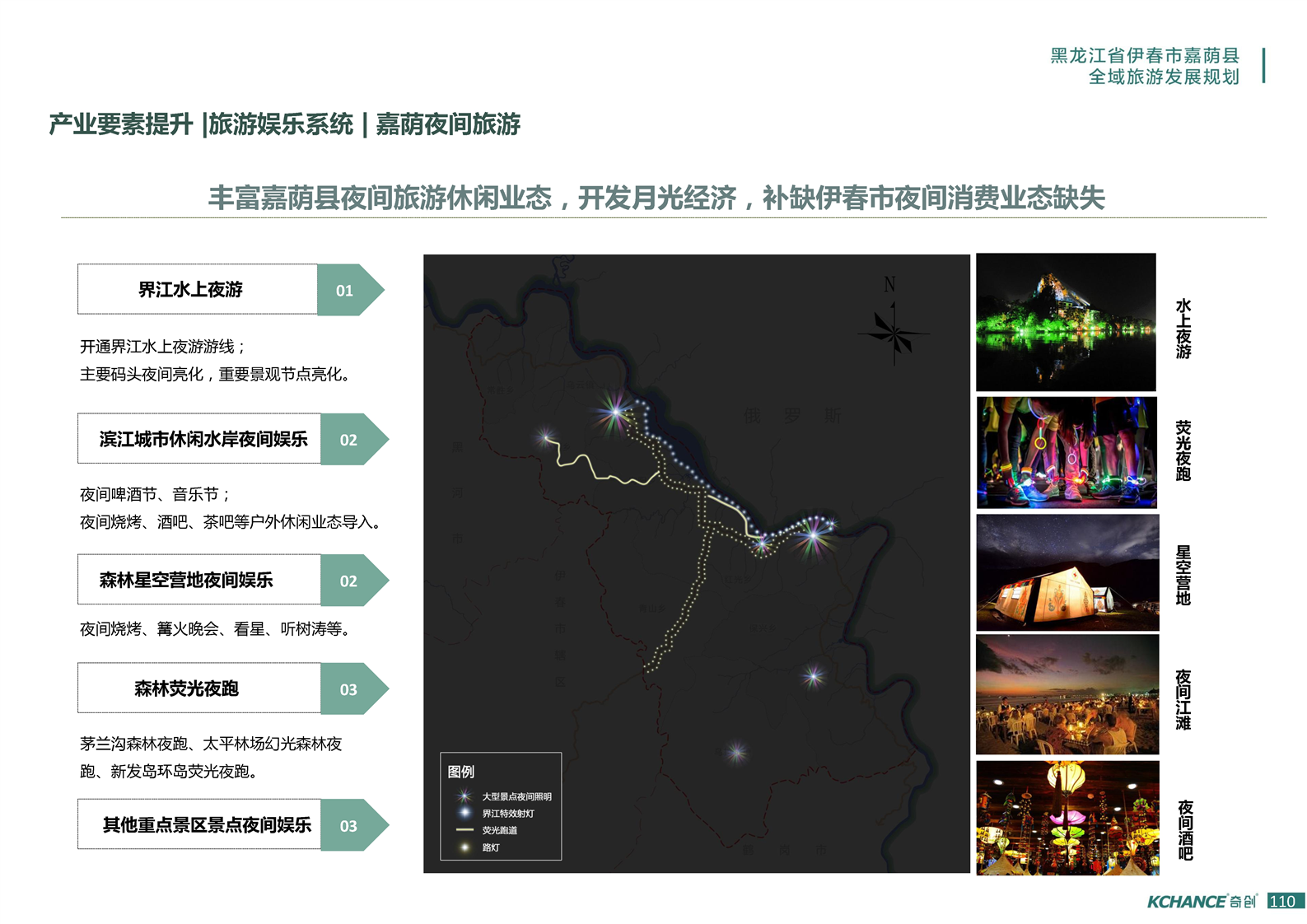The width and height of the screenshot is (1307, 924).
Task: Click the 03 badge beside 森林荧光夜跑
Action: coord(354,689)
